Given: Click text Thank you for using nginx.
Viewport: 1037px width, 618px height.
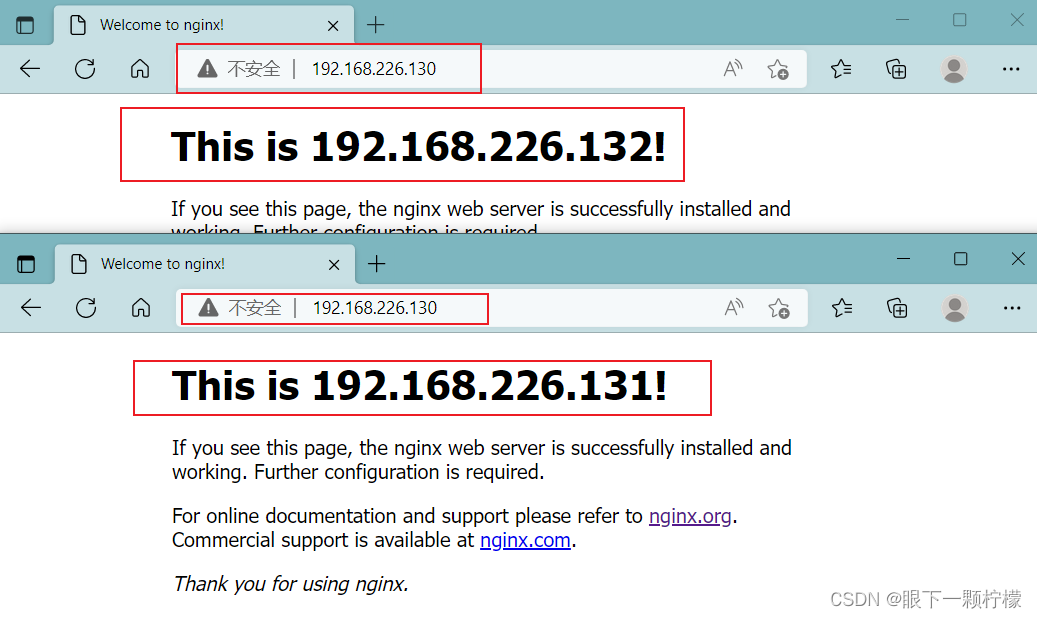Looking at the screenshot, I should pos(290,584).
